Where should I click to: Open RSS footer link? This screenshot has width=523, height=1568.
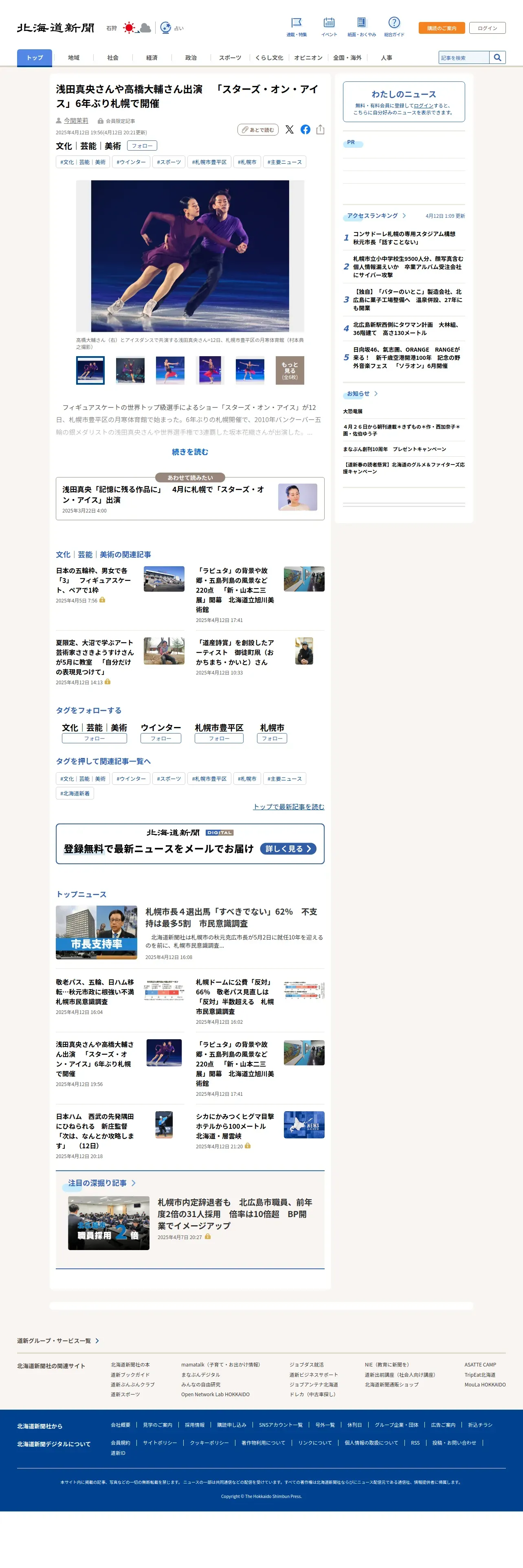tap(415, 1443)
